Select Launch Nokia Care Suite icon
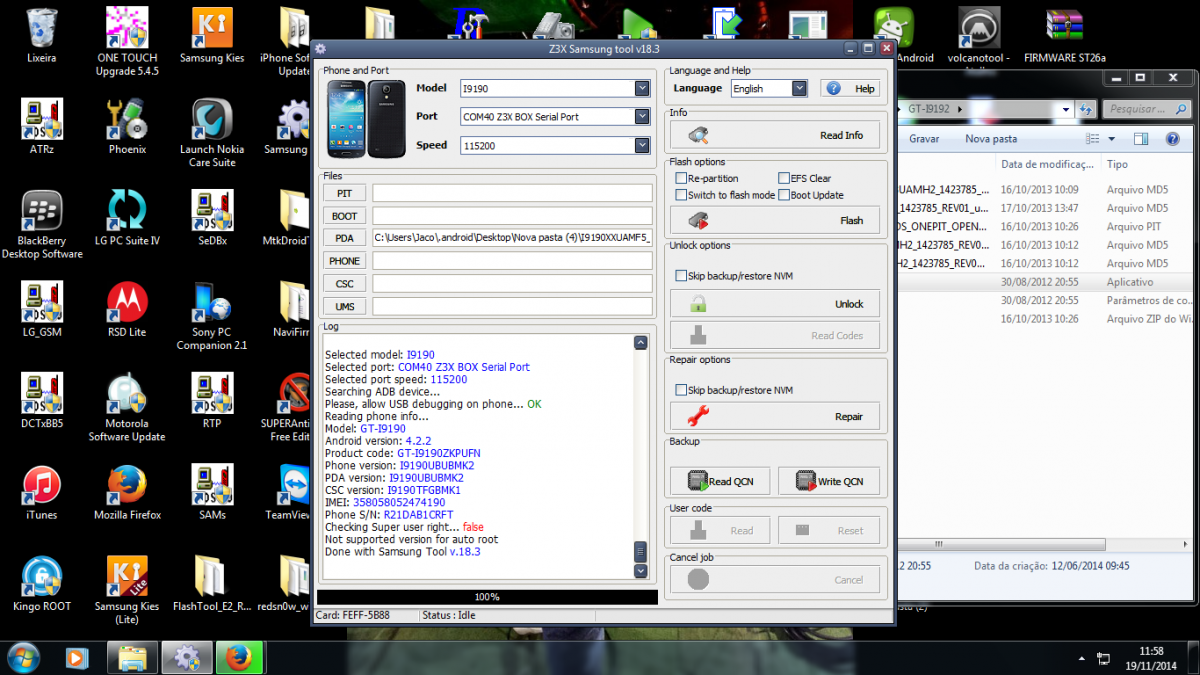 (x=212, y=133)
